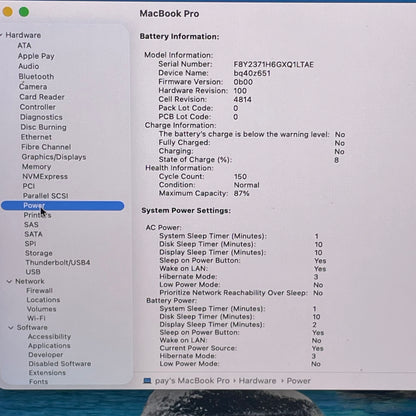Select Thunderbolt/USB4 in sidebar

58,262
